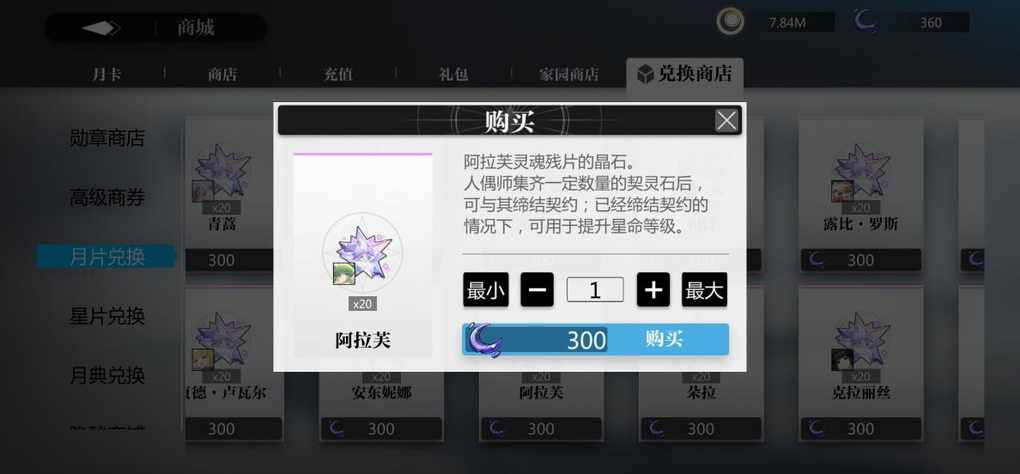This screenshot has height=474, width=1020.
Task: Click the quantity input field showing 1
Action: coord(595,290)
